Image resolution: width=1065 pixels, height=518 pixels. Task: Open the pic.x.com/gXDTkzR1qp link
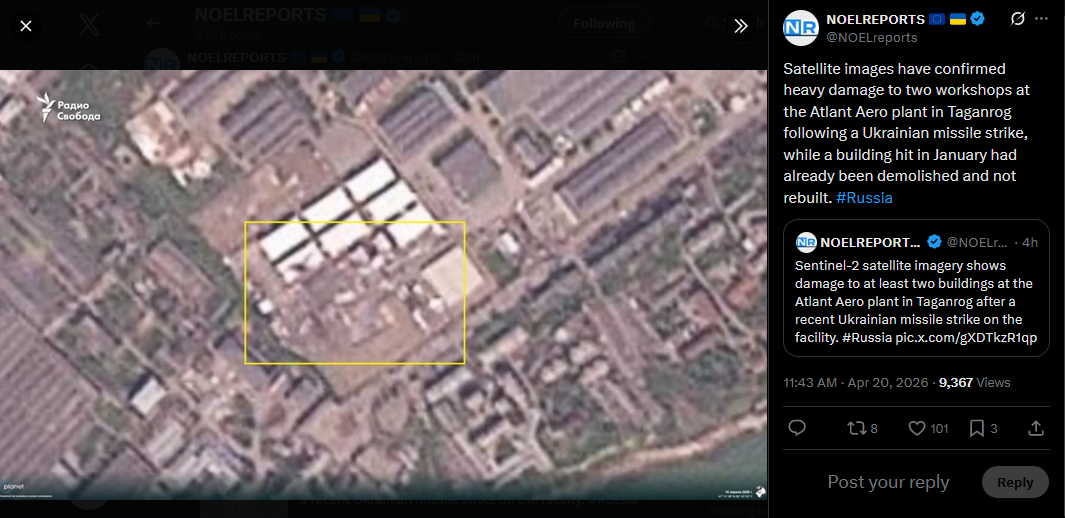pyautogui.click(x=966, y=338)
